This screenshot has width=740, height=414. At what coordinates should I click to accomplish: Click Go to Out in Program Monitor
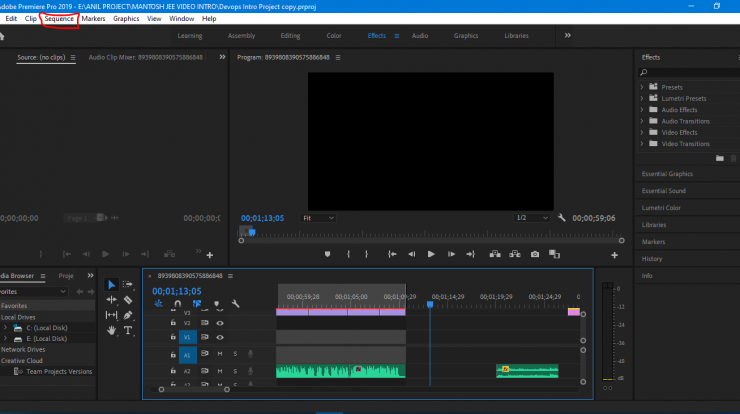click(471, 254)
